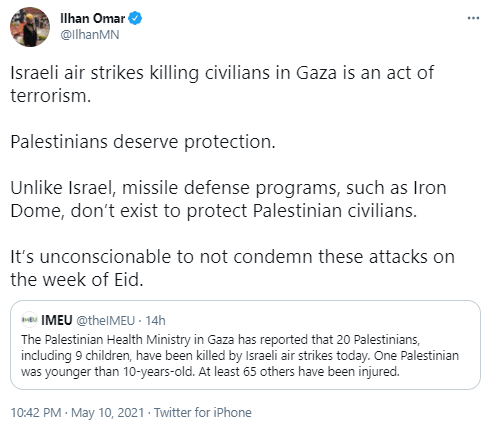The image size is (490, 431).
Task: Click the IMEU account name
Action: pyautogui.click(x=57, y=320)
